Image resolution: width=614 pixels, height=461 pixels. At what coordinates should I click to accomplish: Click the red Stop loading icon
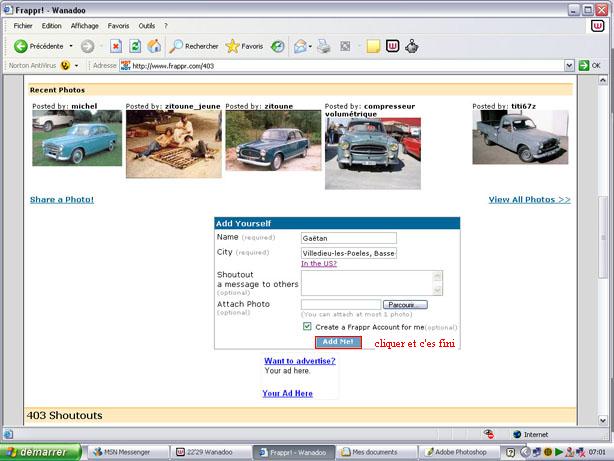pos(116,46)
